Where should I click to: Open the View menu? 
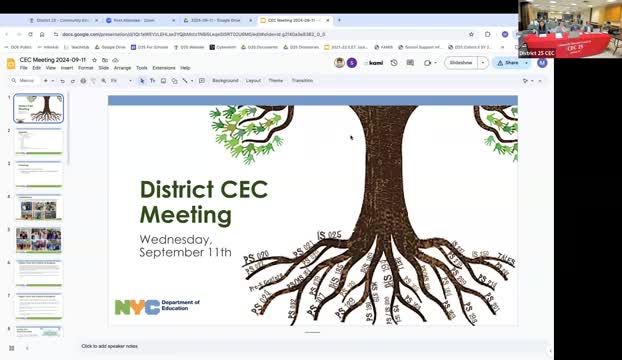point(51,68)
